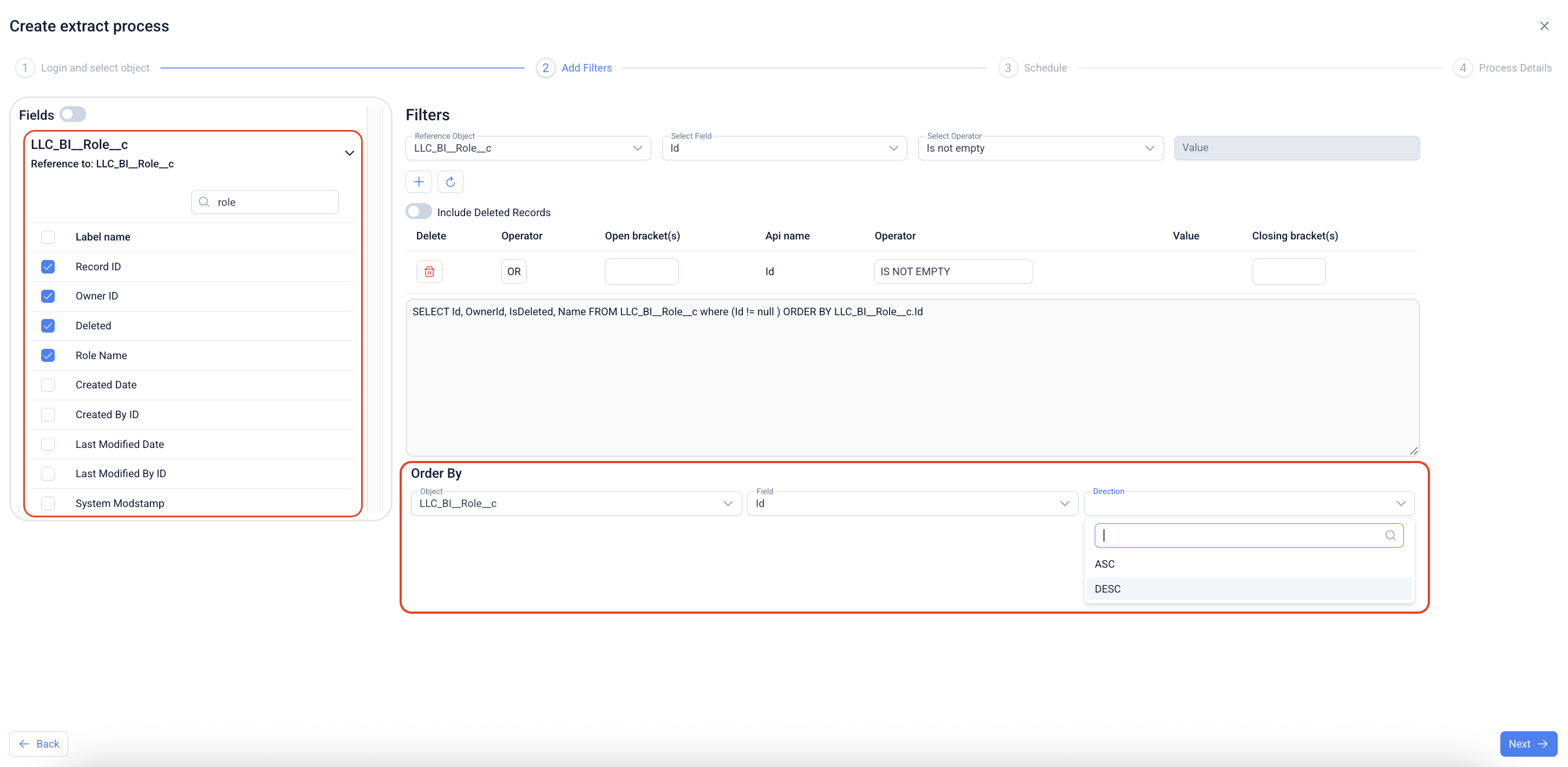
Task: Check the Created Date checkbox
Action: (x=48, y=385)
